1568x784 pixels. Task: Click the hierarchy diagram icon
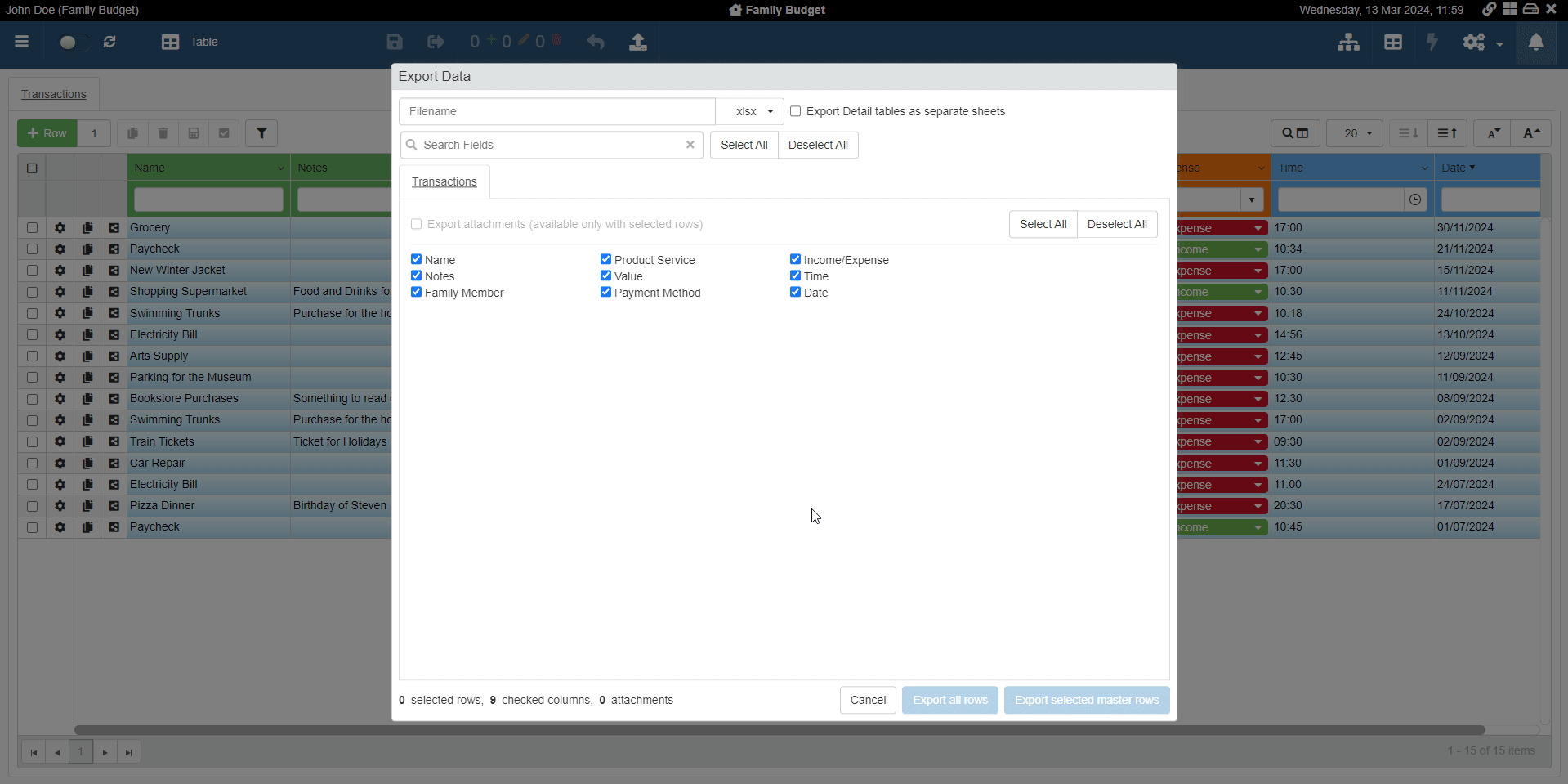pyautogui.click(x=1348, y=42)
